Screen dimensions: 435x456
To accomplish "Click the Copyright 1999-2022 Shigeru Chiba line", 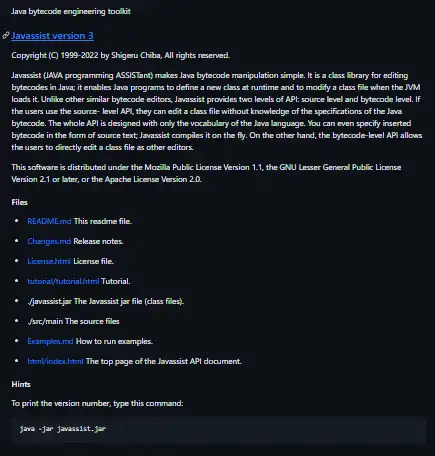I will [x=121, y=55].
